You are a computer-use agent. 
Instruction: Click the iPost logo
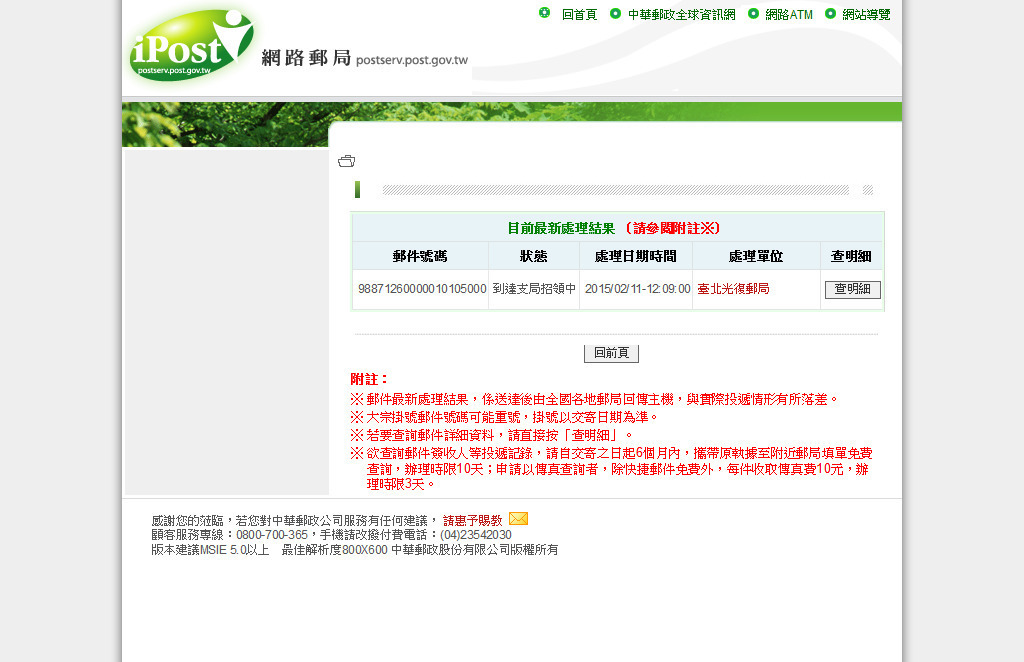(x=191, y=45)
